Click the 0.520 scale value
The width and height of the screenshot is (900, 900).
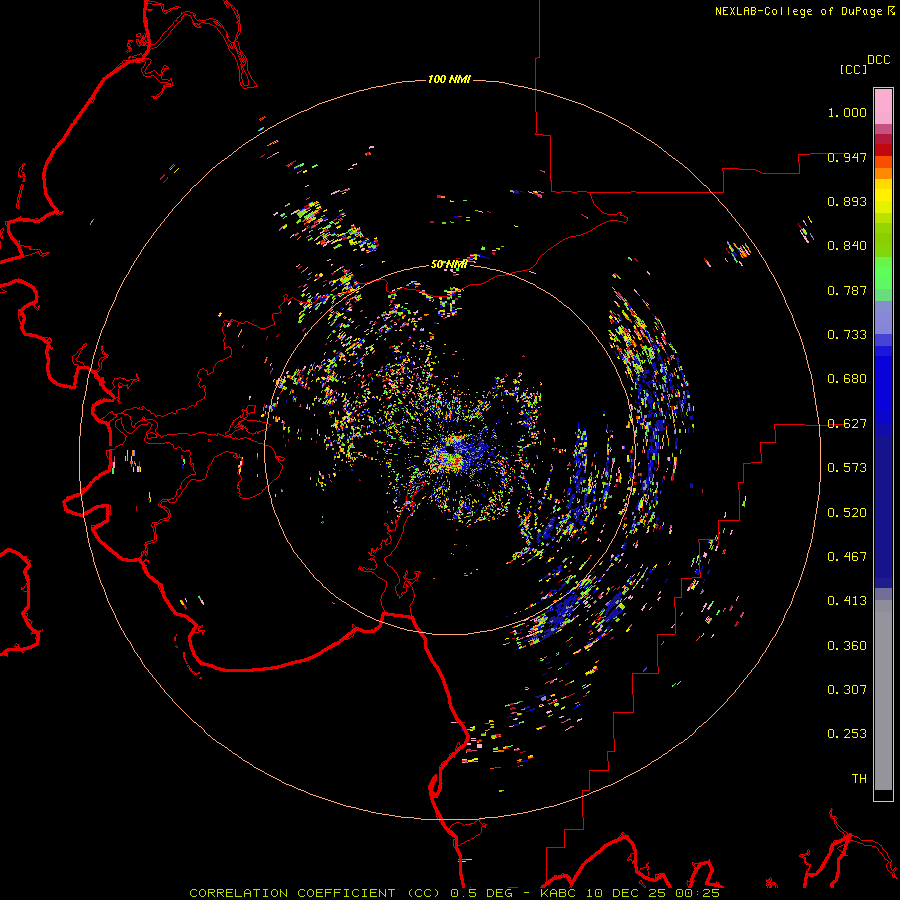click(847, 513)
